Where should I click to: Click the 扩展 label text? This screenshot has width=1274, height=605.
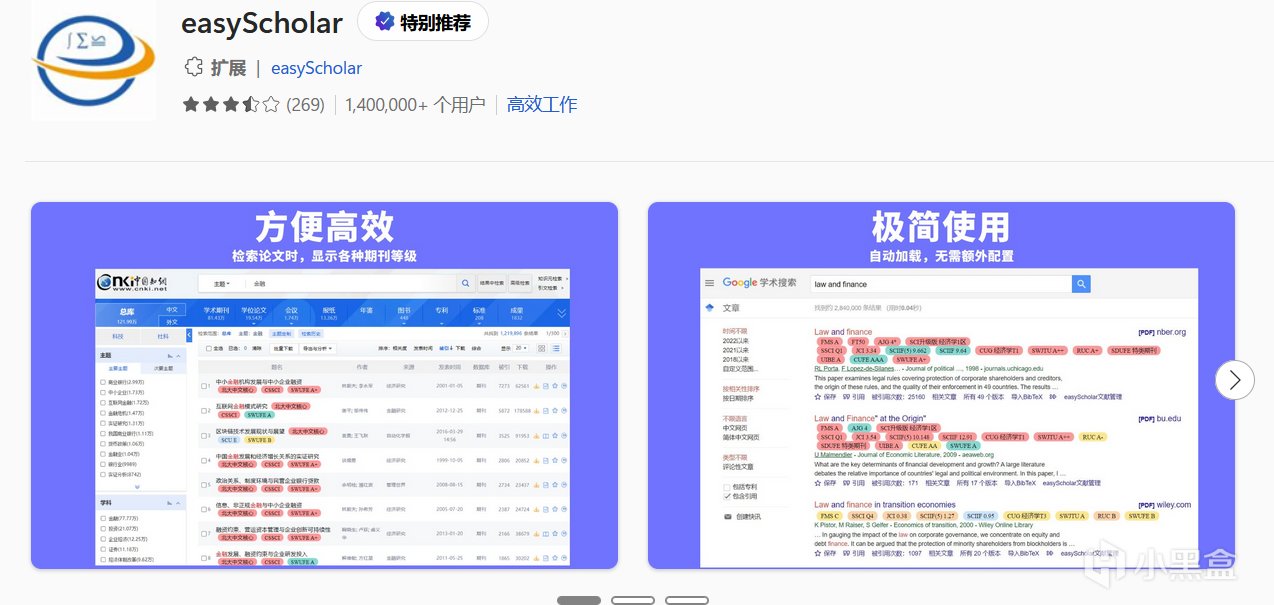click(x=228, y=68)
